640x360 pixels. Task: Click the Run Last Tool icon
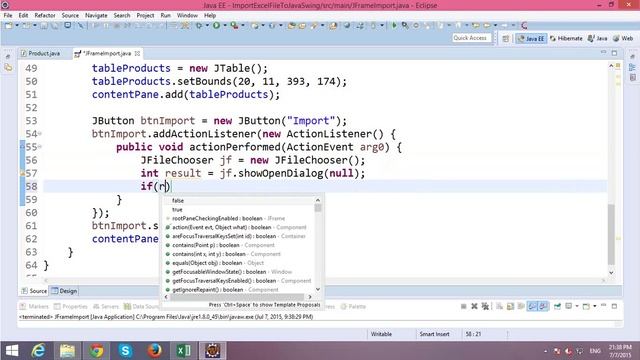click(234, 25)
